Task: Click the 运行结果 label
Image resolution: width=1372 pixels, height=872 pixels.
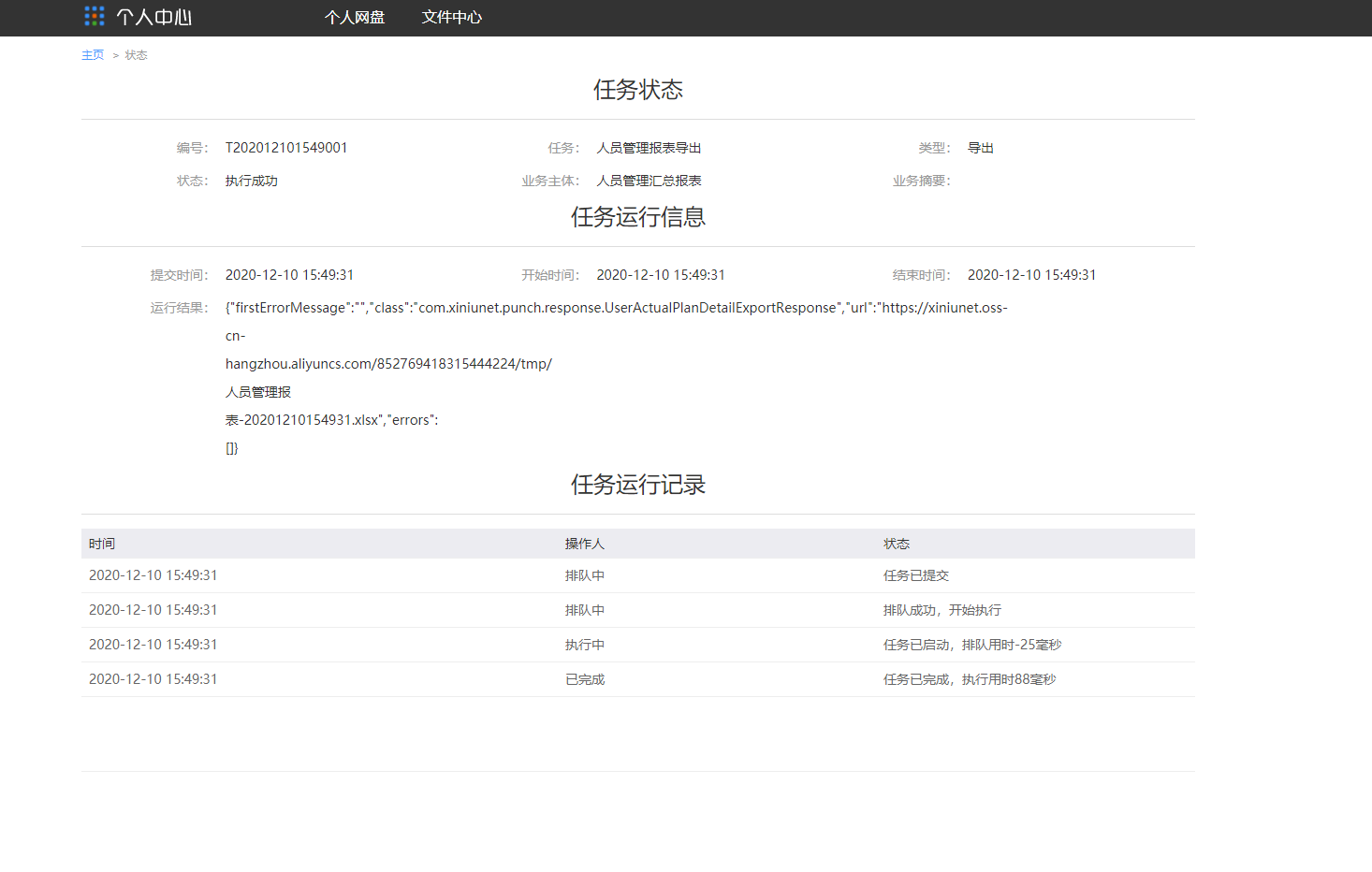Action: [x=180, y=308]
